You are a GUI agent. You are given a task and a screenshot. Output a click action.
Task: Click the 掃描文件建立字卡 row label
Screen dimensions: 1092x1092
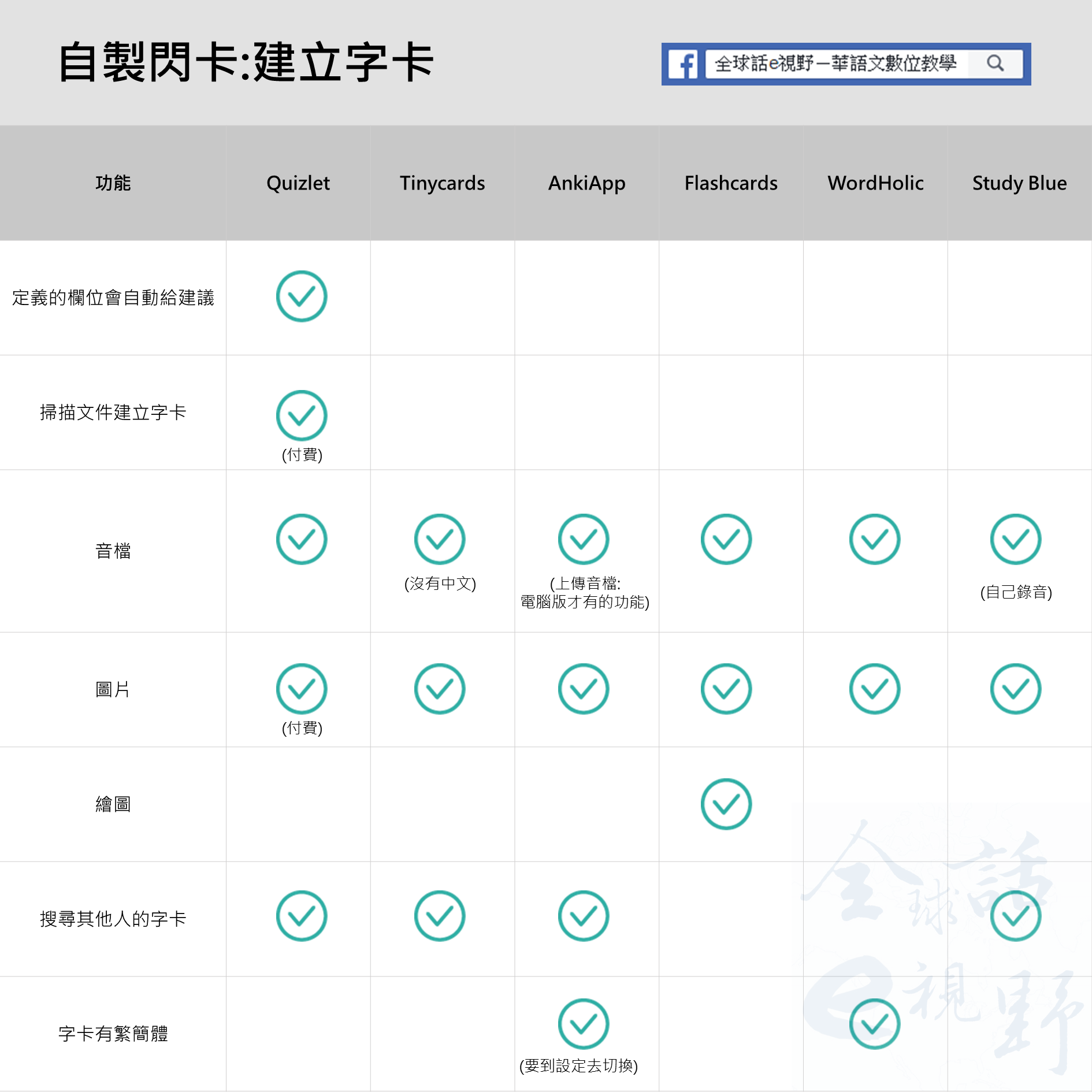point(113,413)
